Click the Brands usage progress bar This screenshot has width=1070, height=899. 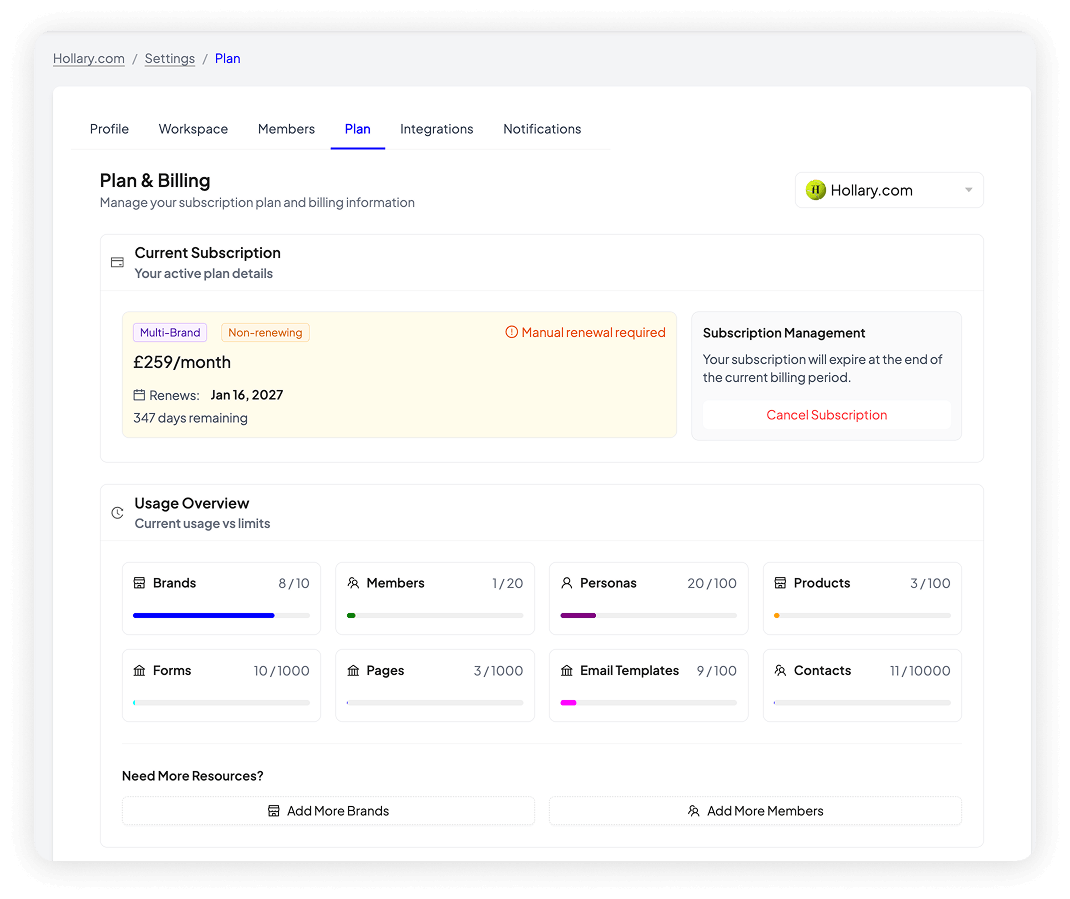pos(221,616)
